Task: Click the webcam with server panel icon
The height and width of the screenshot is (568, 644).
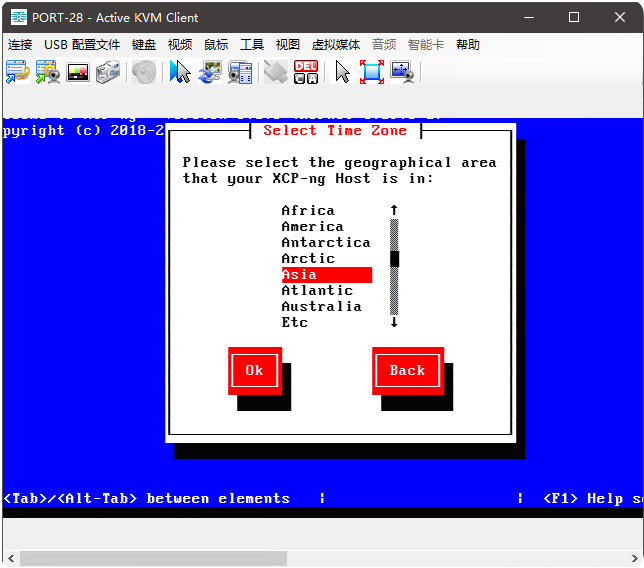Action: point(240,72)
